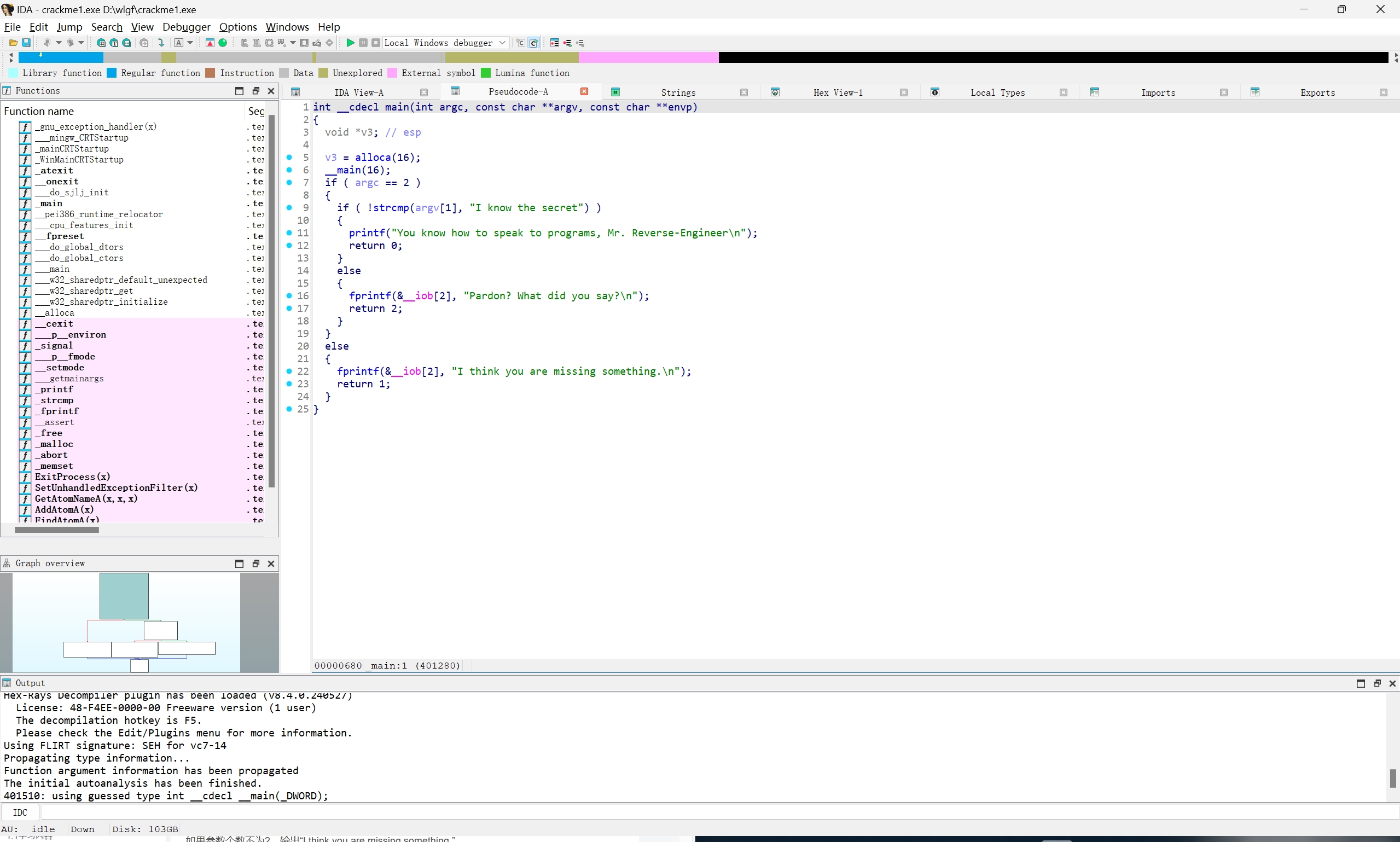This screenshot has width=1400, height=842.
Task: Click the IDC button beside command line
Action: tap(20, 812)
